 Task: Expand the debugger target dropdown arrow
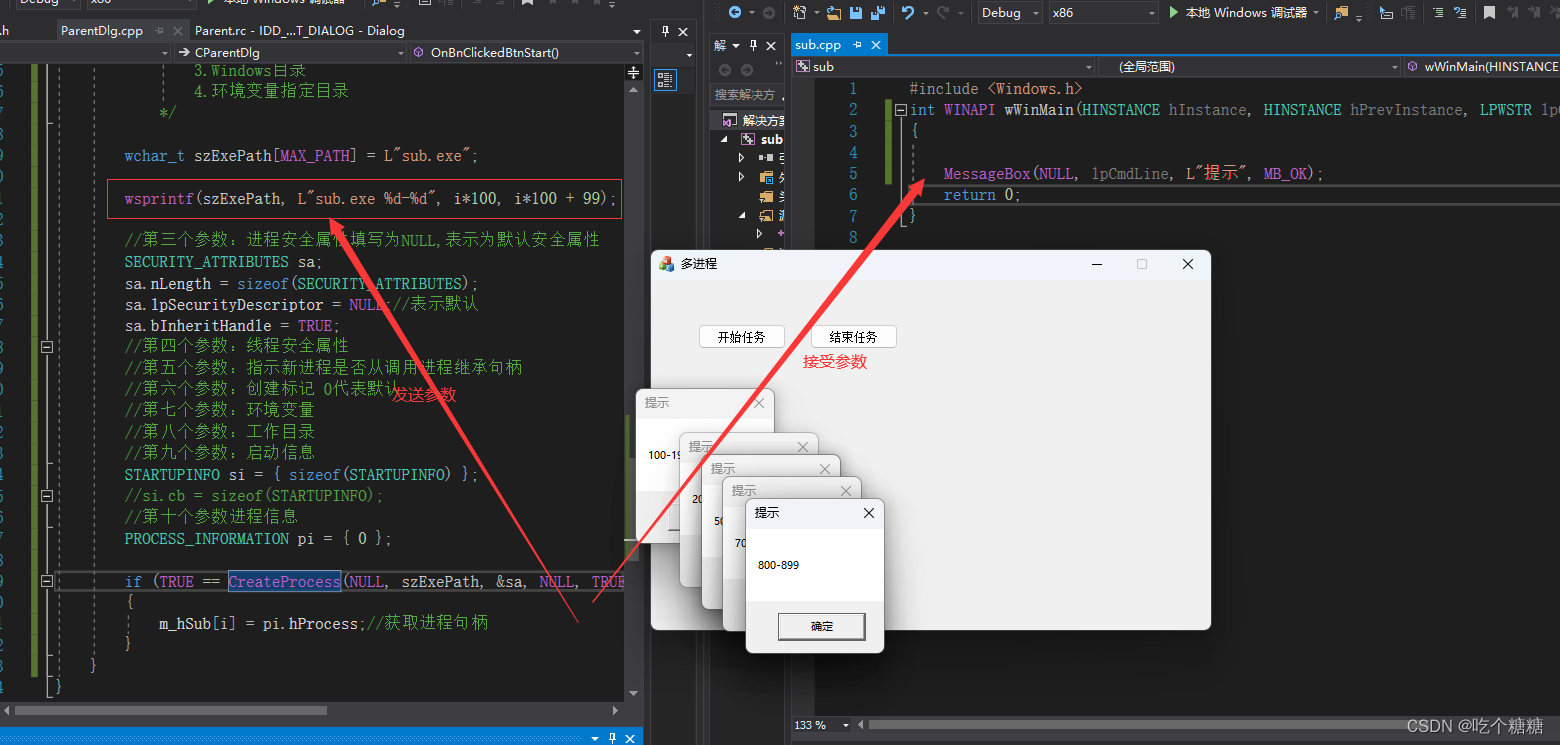1316,13
